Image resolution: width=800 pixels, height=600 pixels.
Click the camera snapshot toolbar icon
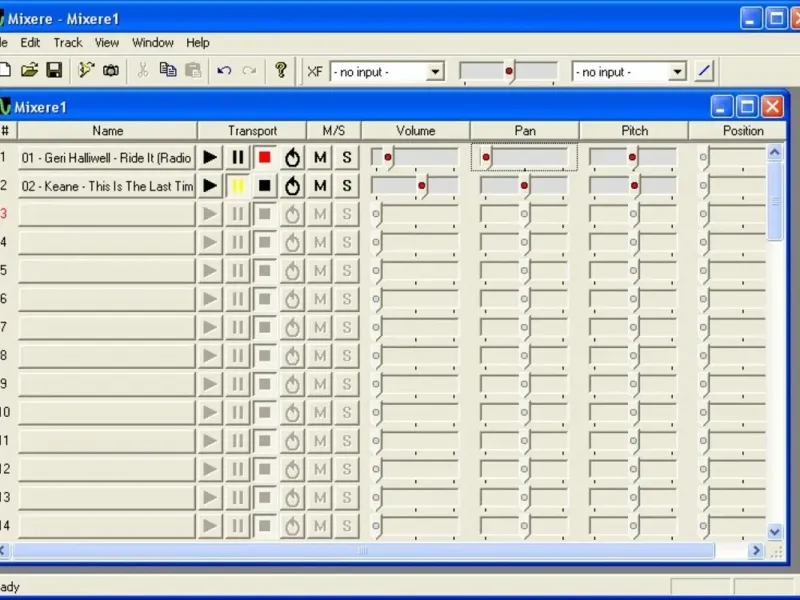pos(111,70)
